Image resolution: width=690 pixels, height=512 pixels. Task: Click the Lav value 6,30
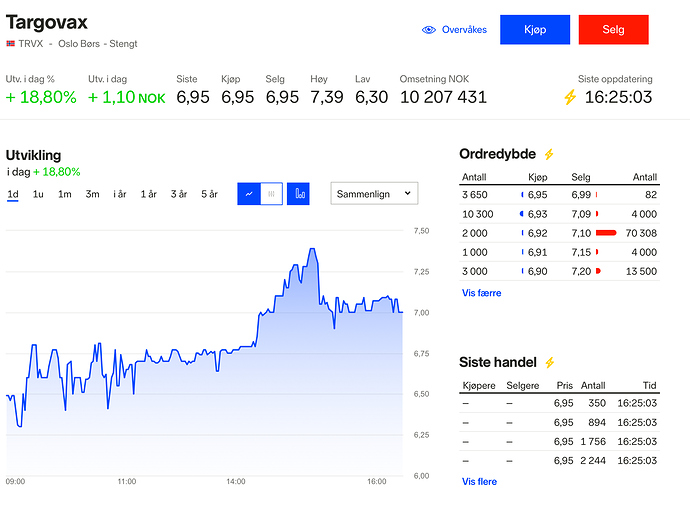371,97
